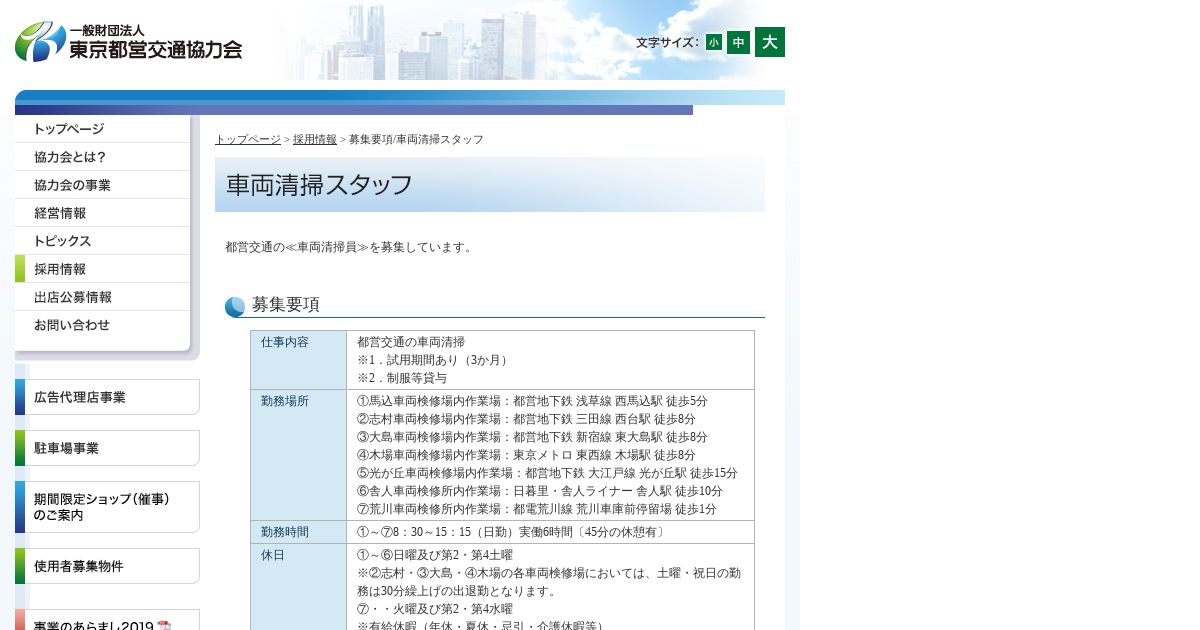Set font size to small (小)
The image size is (1200, 630).
click(x=713, y=42)
